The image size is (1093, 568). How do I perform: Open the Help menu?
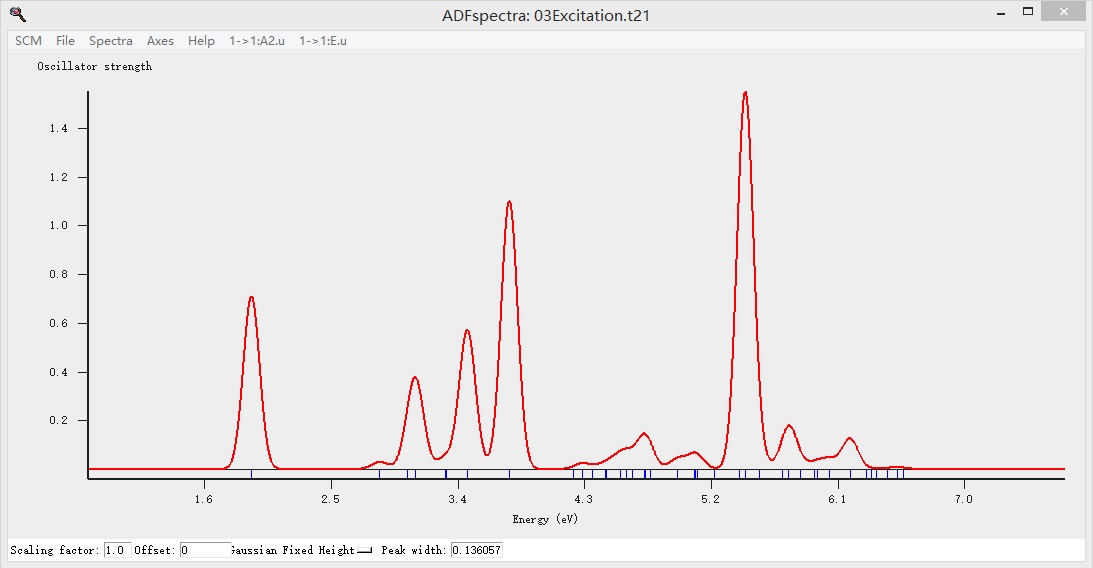coord(201,40)
